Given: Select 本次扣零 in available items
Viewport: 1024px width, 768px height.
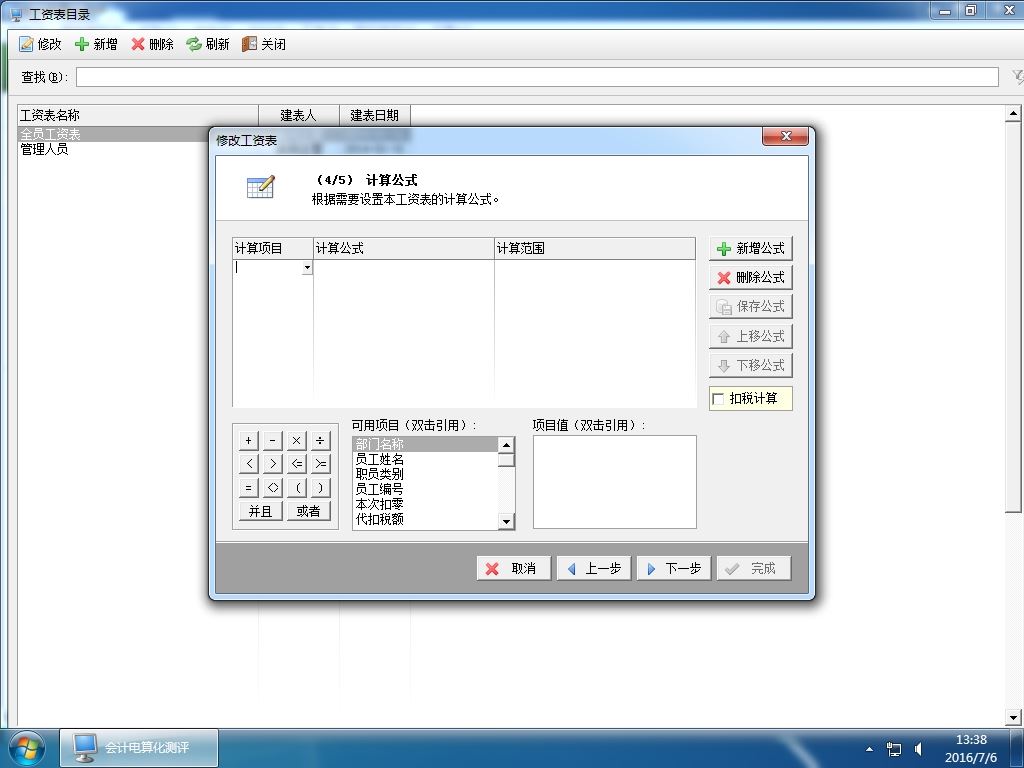Looking at the screenshot, I should click(x=426, y=504).
